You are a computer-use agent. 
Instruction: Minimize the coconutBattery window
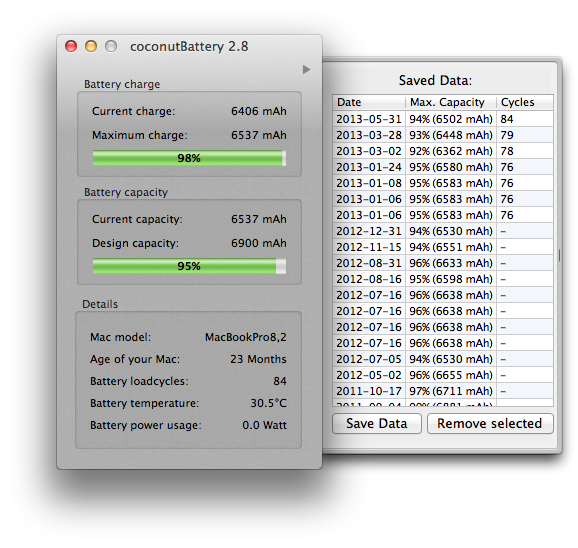(91, 46)
